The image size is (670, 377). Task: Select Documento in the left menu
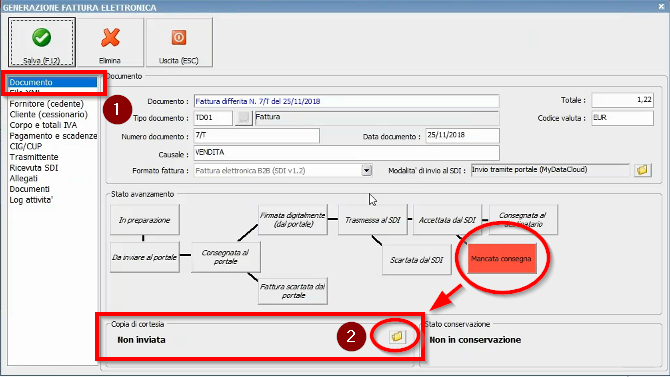(x=53, y=82)
